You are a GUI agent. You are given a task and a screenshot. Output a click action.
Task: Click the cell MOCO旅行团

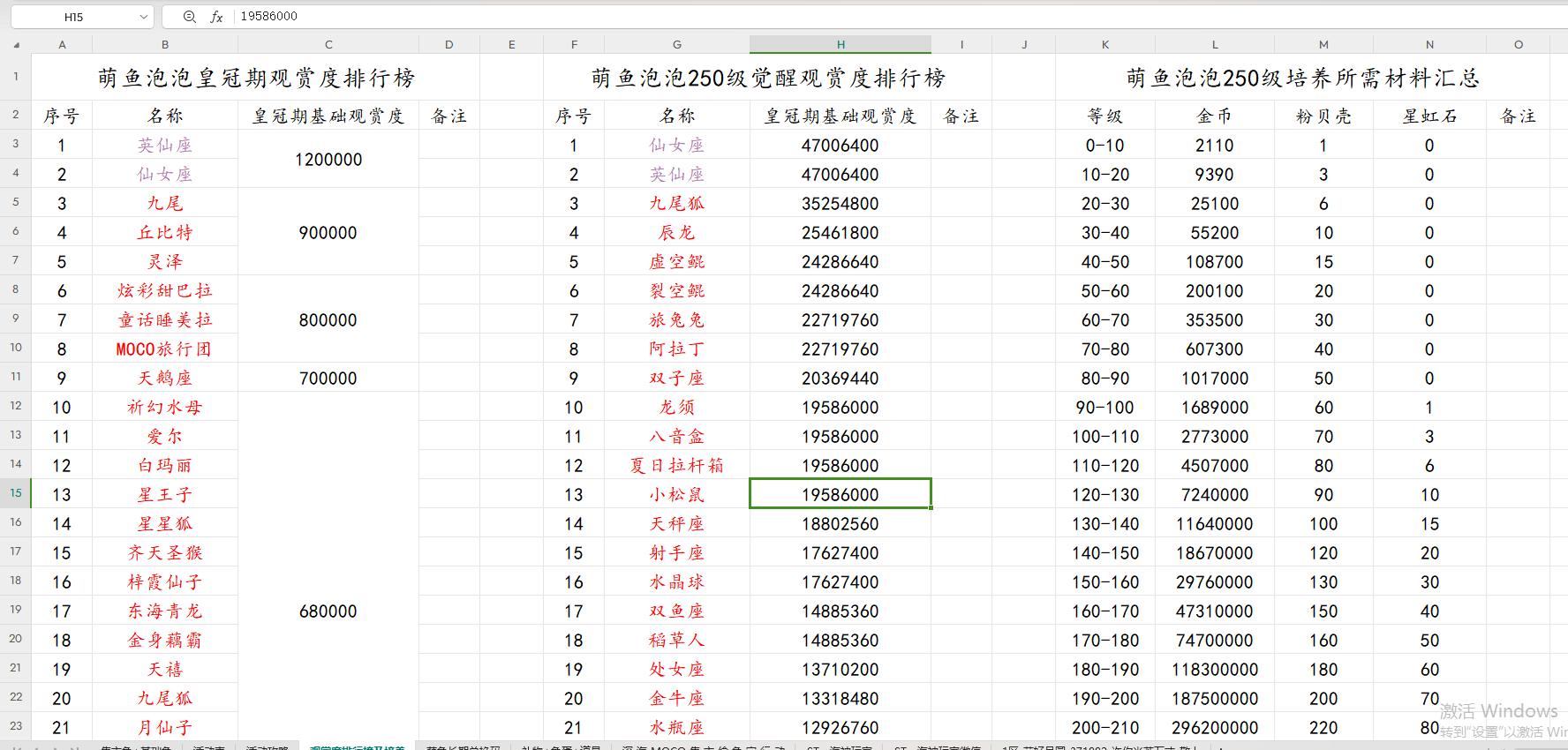point(165,349)
